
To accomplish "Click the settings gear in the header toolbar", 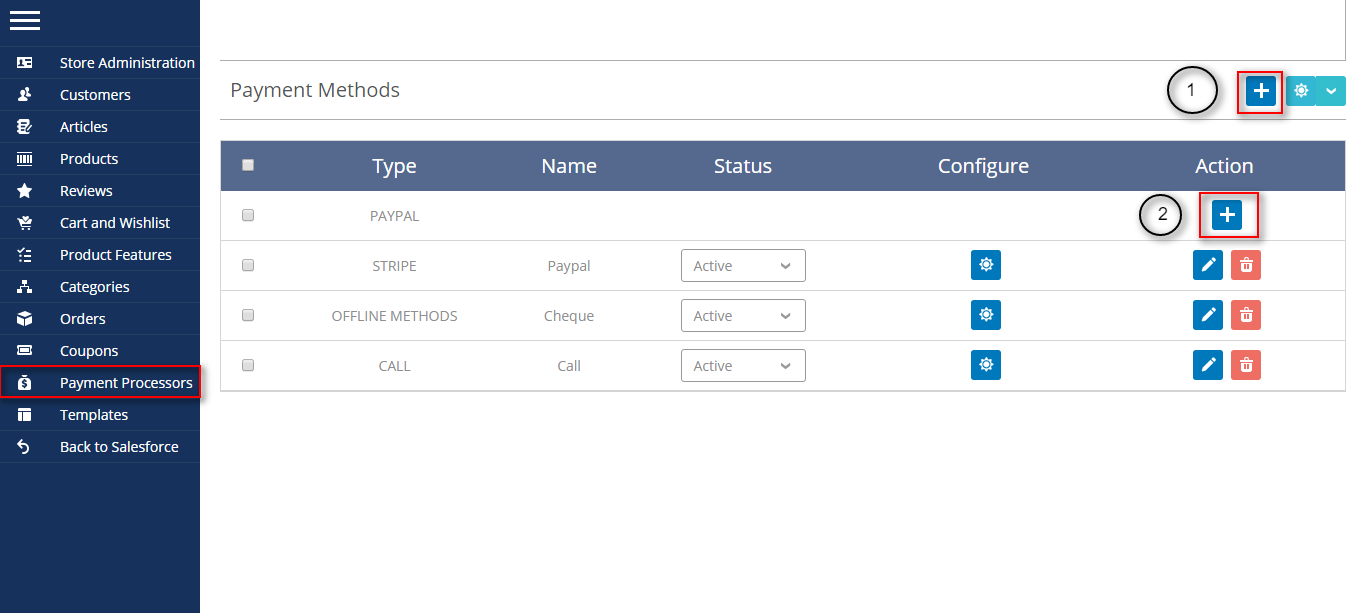I will (x=1301, y=90).
